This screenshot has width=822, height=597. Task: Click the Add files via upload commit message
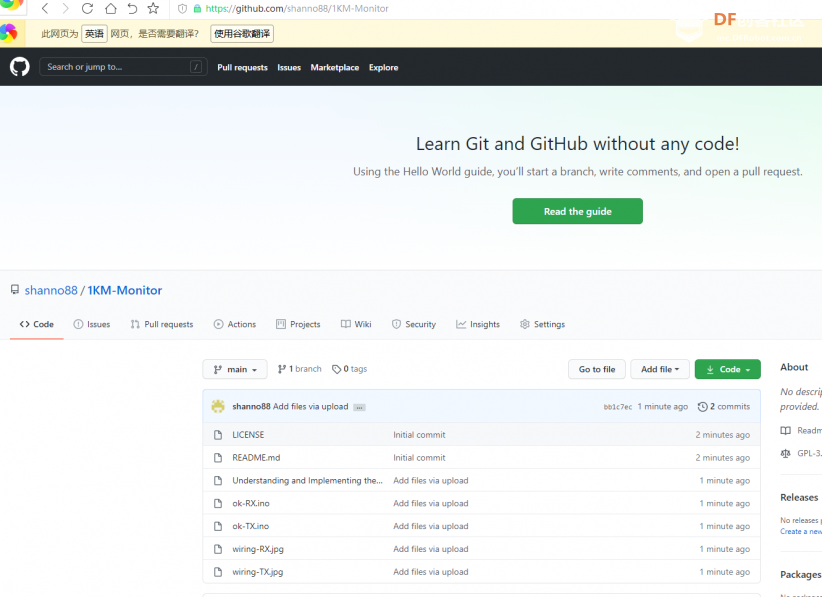[310, 406]
